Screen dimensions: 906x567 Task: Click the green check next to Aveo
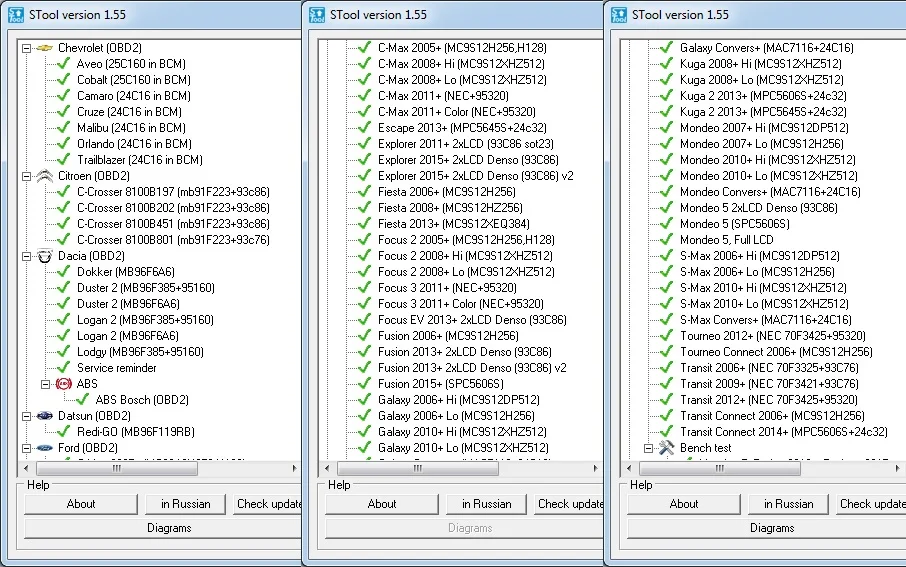point(64,64)
